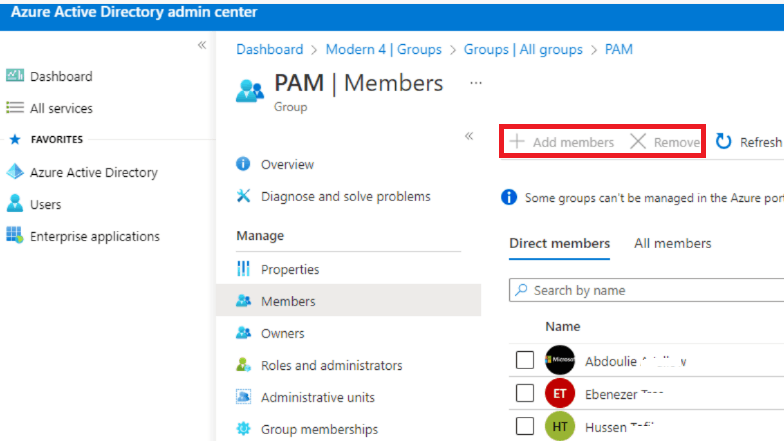Click the Favorites star icon
The height and width of the screenshot is (441, 784).
(15, 140)
